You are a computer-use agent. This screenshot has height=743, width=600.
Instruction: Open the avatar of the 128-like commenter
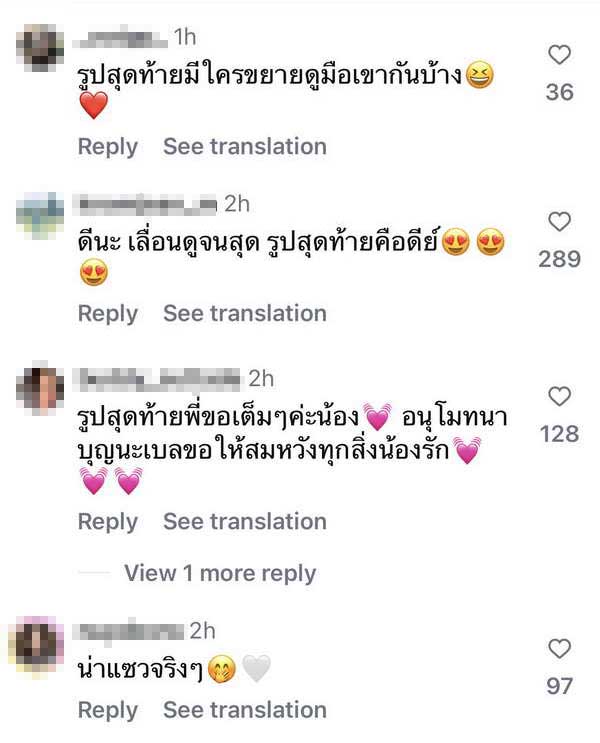pyautogui.click(x=40, y=389)
